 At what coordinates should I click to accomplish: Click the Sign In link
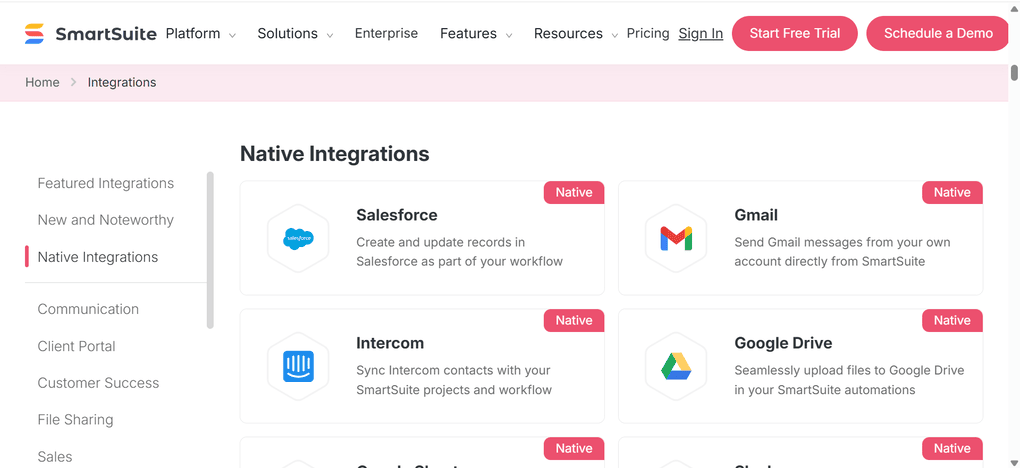(701, 33)
